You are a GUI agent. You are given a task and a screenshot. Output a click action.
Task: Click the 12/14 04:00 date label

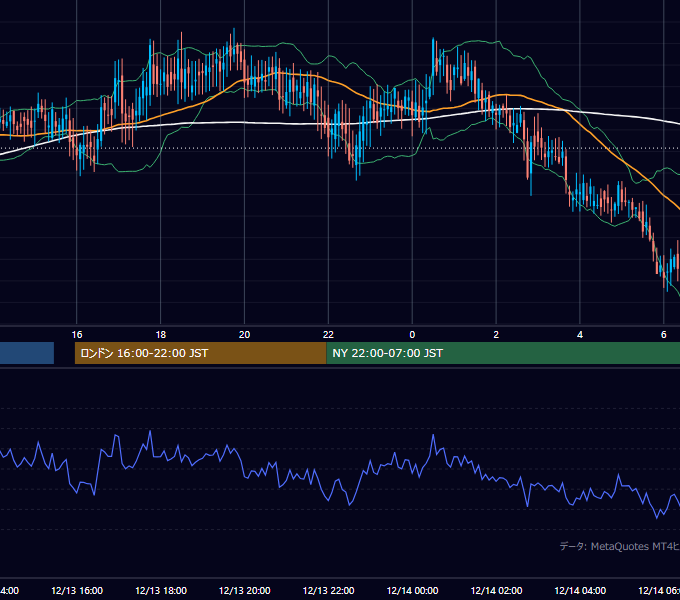click(580, 590)
